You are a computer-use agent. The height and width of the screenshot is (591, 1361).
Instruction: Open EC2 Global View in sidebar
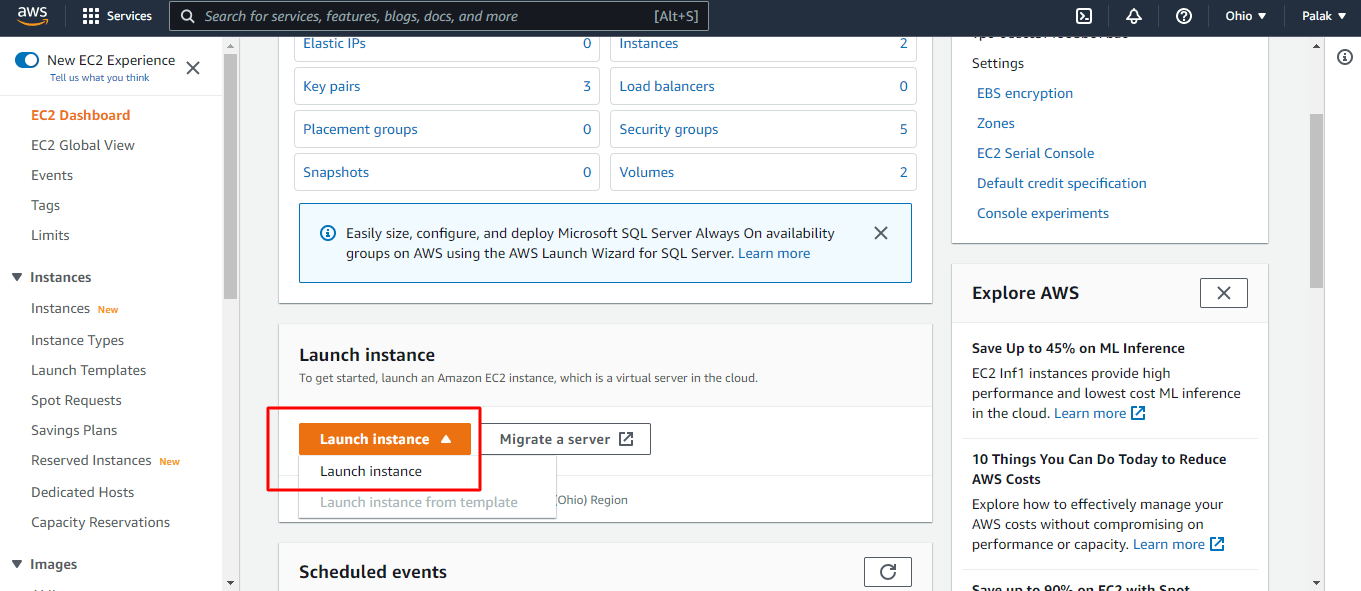[x=83, y=145]
